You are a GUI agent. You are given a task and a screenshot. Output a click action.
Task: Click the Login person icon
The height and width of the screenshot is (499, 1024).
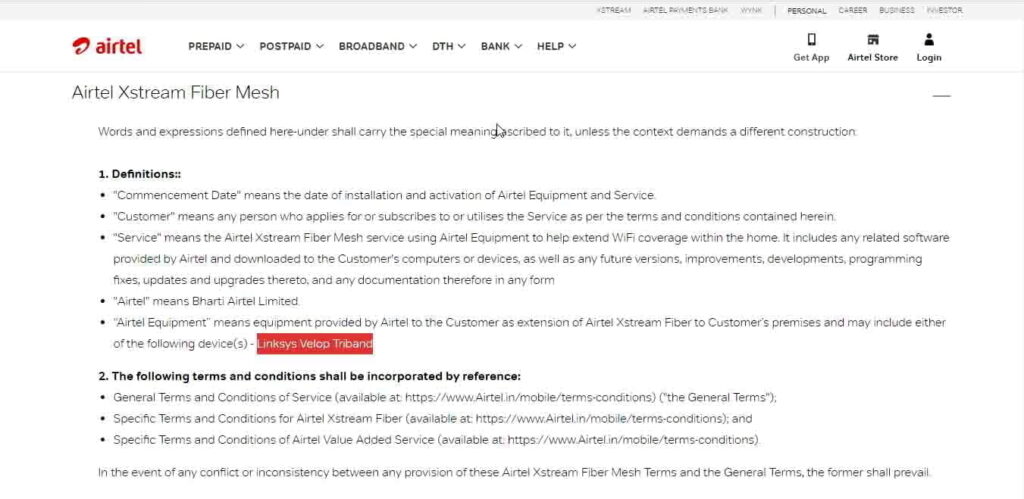point(929,40)
